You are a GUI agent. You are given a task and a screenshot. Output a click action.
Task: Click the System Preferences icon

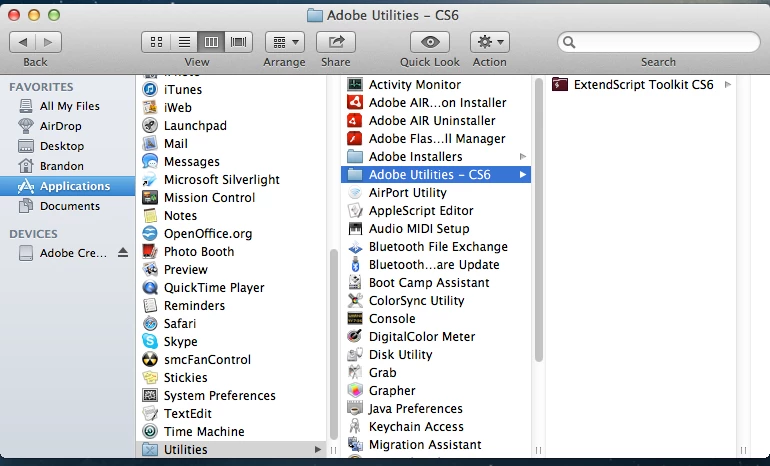pos(150,395)
